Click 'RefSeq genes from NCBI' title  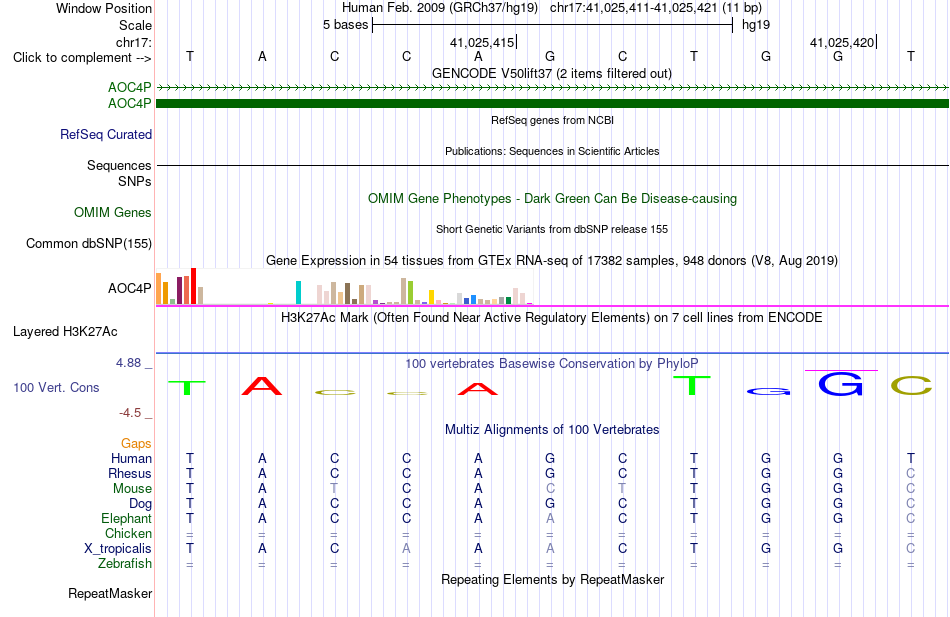(552, 120)
